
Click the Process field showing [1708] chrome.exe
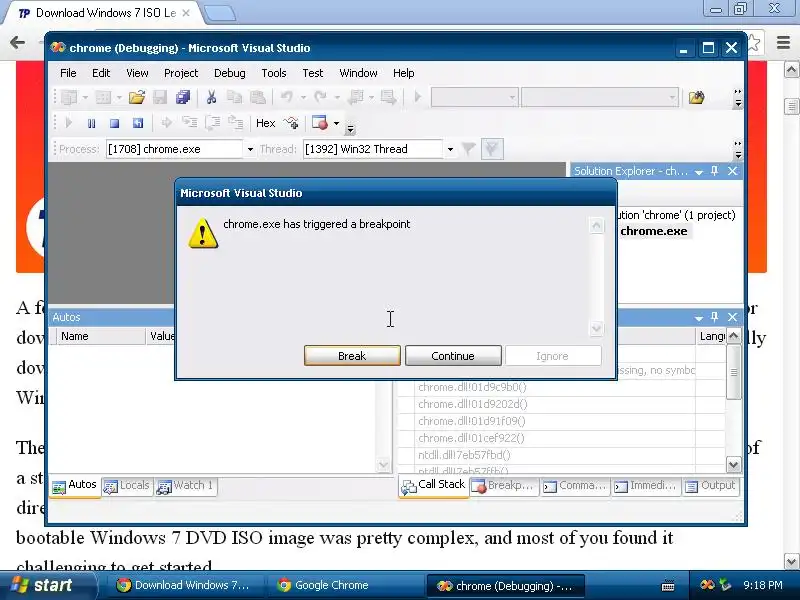coord(173,149)
